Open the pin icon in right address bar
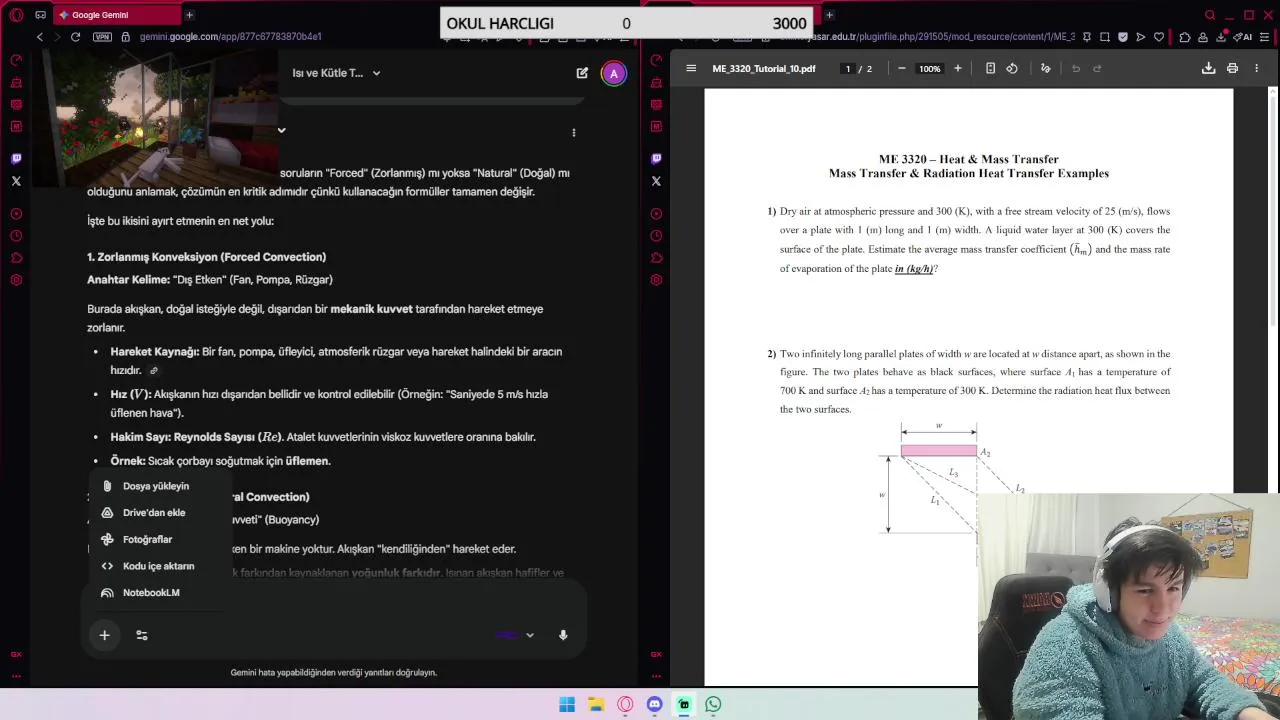The width and height of the screenshot is (1280, 720). point(1087,37)
